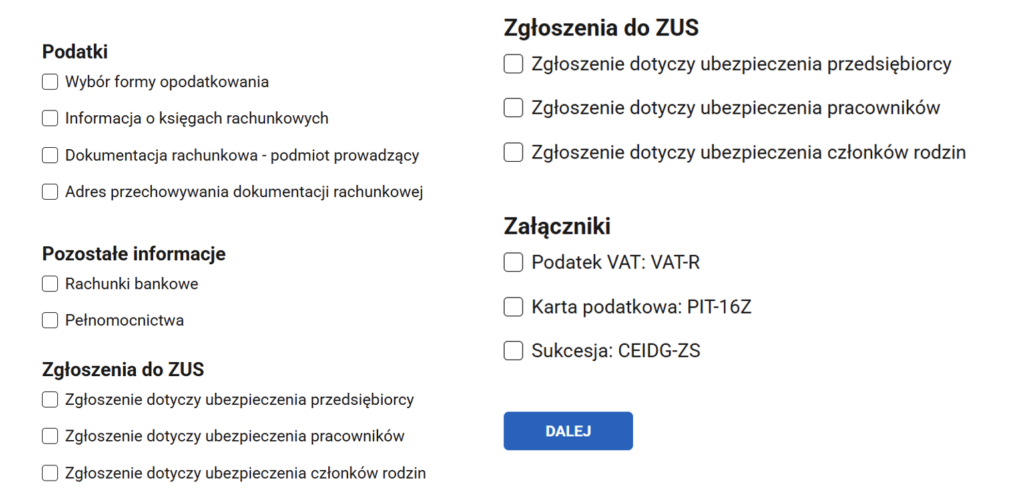
Task: Click the 'Pełnomocnictwa' label text
Action: 124,321
